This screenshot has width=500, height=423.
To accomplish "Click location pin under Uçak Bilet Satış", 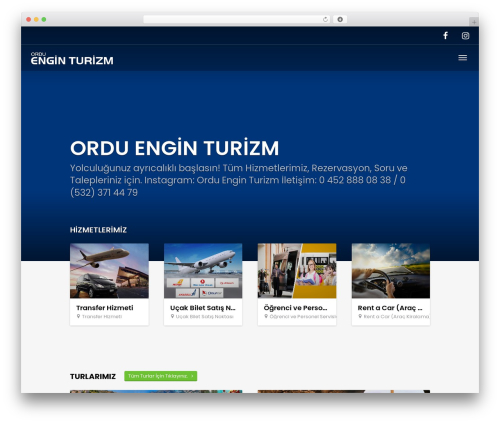I will click(172, 316).
